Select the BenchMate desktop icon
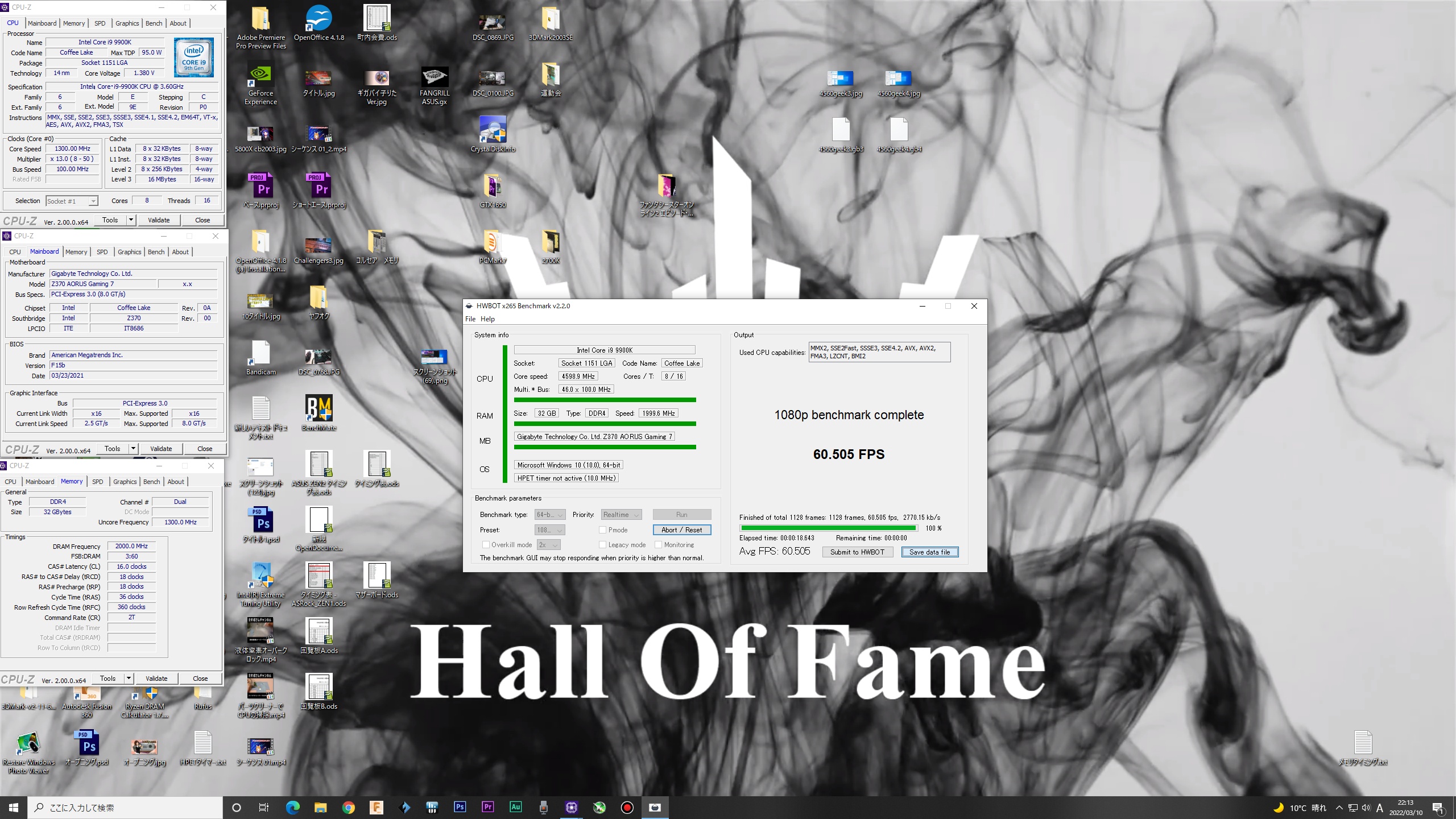 tap(318, 413)
